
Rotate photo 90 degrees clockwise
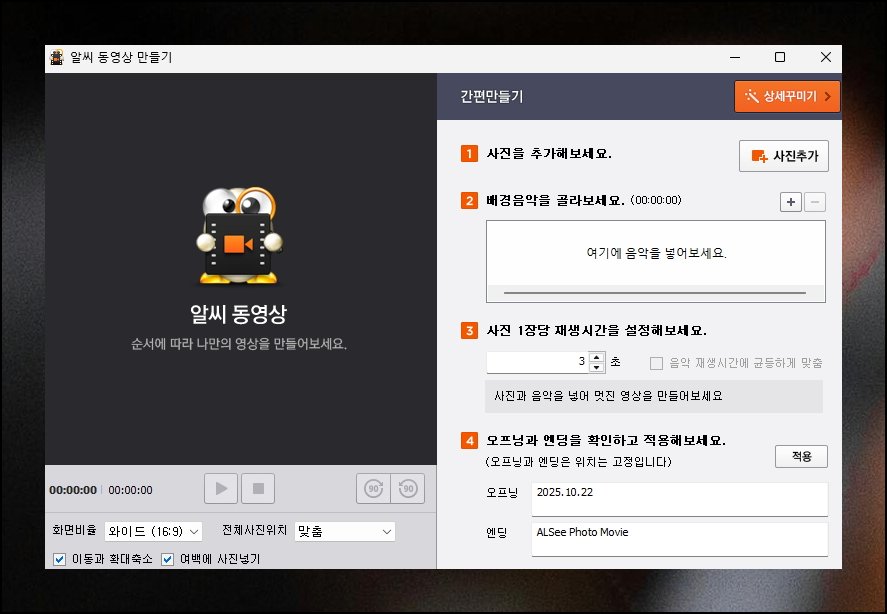(x=373, y=488)
